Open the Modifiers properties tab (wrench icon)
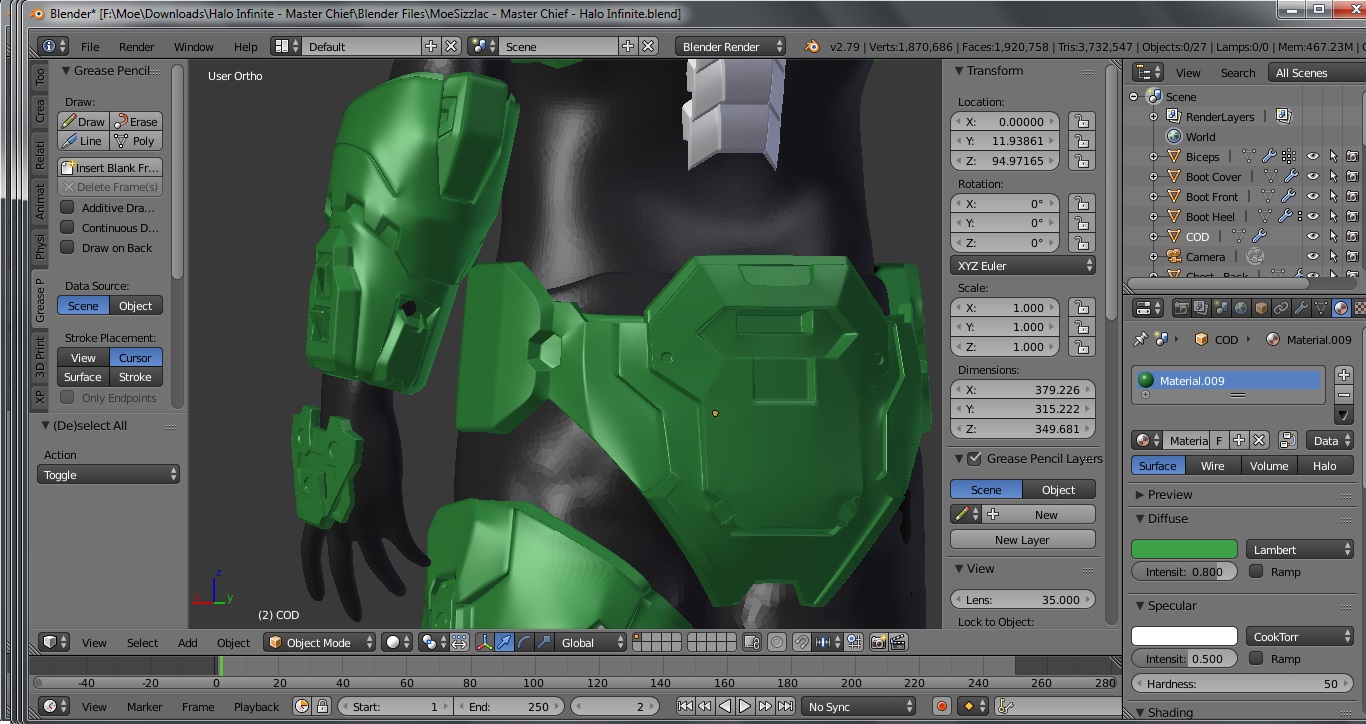Image resolution: width=1366 pixels, height=724 pixels. [x=1301, y=308]
